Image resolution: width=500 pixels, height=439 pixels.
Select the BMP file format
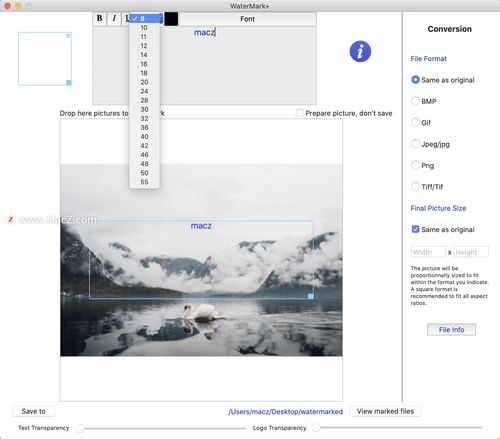pos(415,101)
